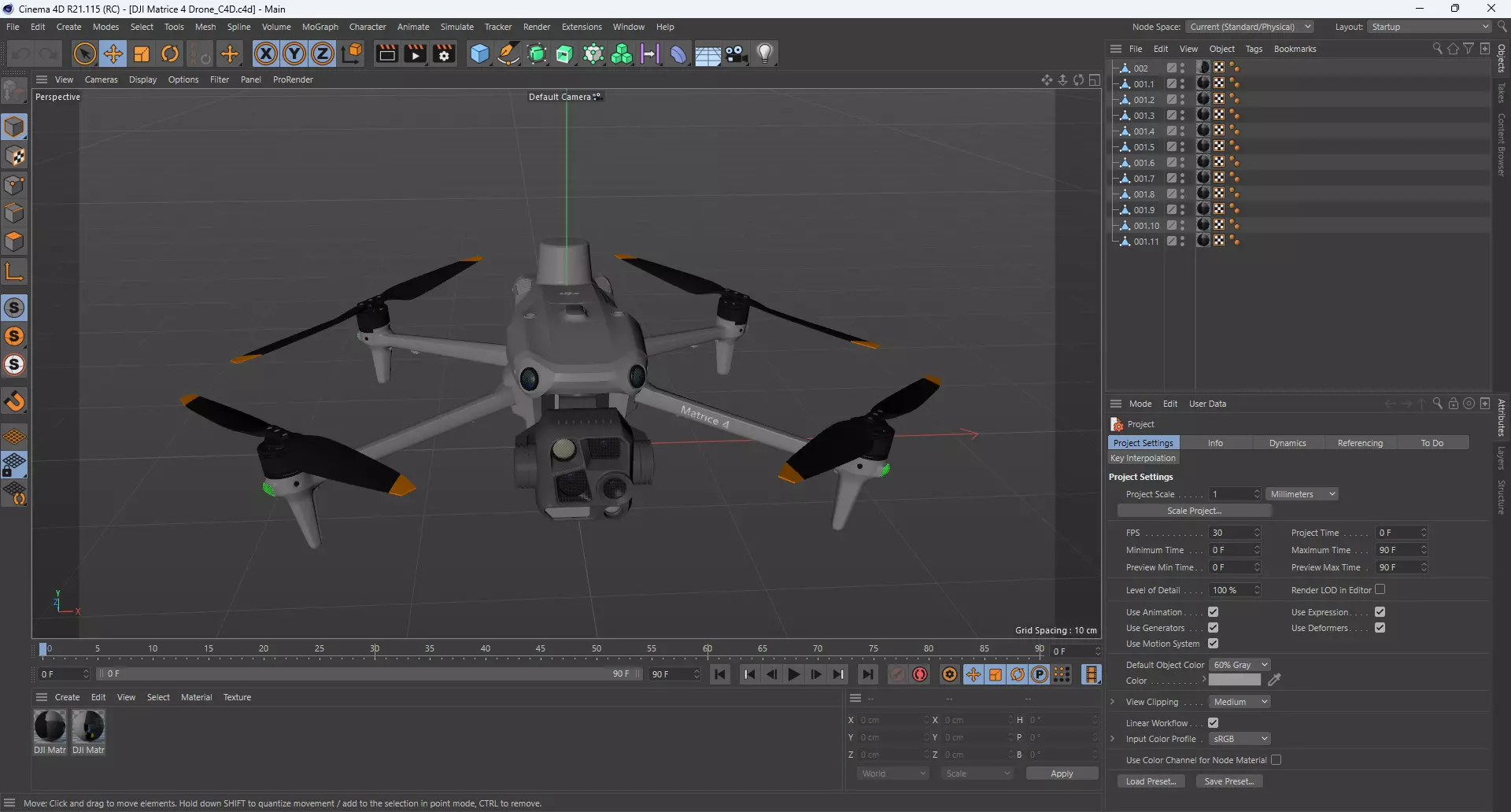The height and width of the screenshot is (812, 1511).
Task: Render to Picture Viewer icon
Action: (x=415, y=54)
